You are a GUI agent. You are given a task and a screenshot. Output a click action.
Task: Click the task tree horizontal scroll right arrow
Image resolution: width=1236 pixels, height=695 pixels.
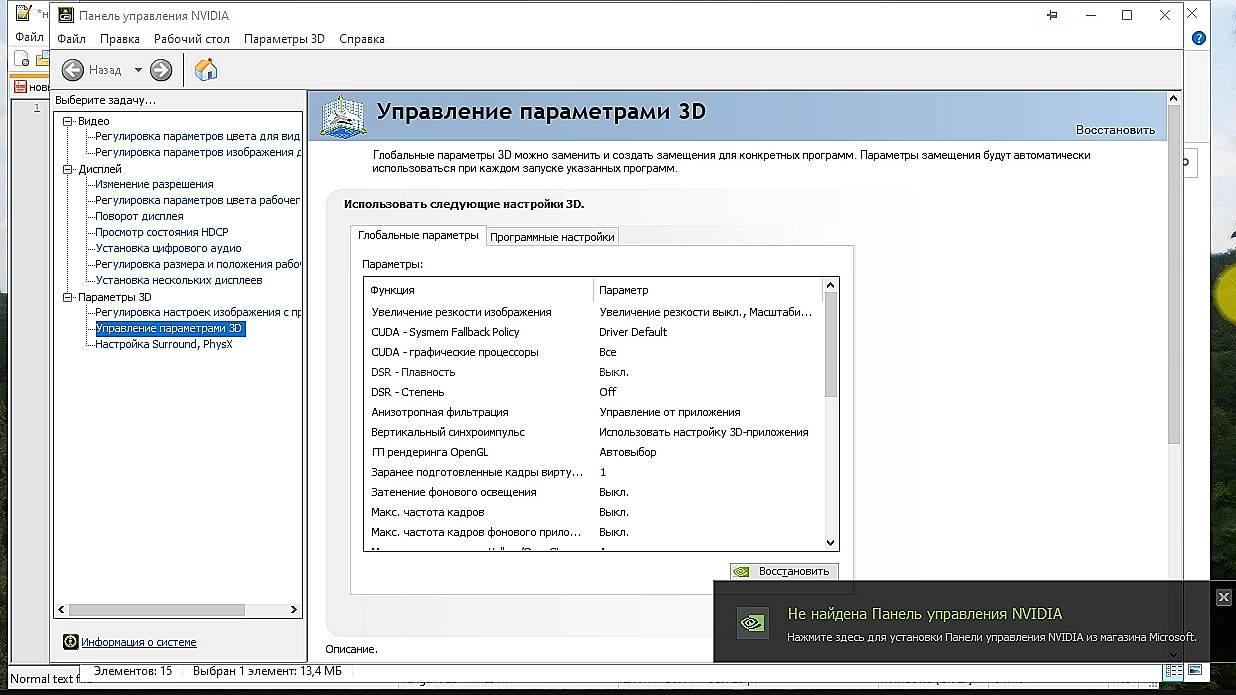[294, 609]
